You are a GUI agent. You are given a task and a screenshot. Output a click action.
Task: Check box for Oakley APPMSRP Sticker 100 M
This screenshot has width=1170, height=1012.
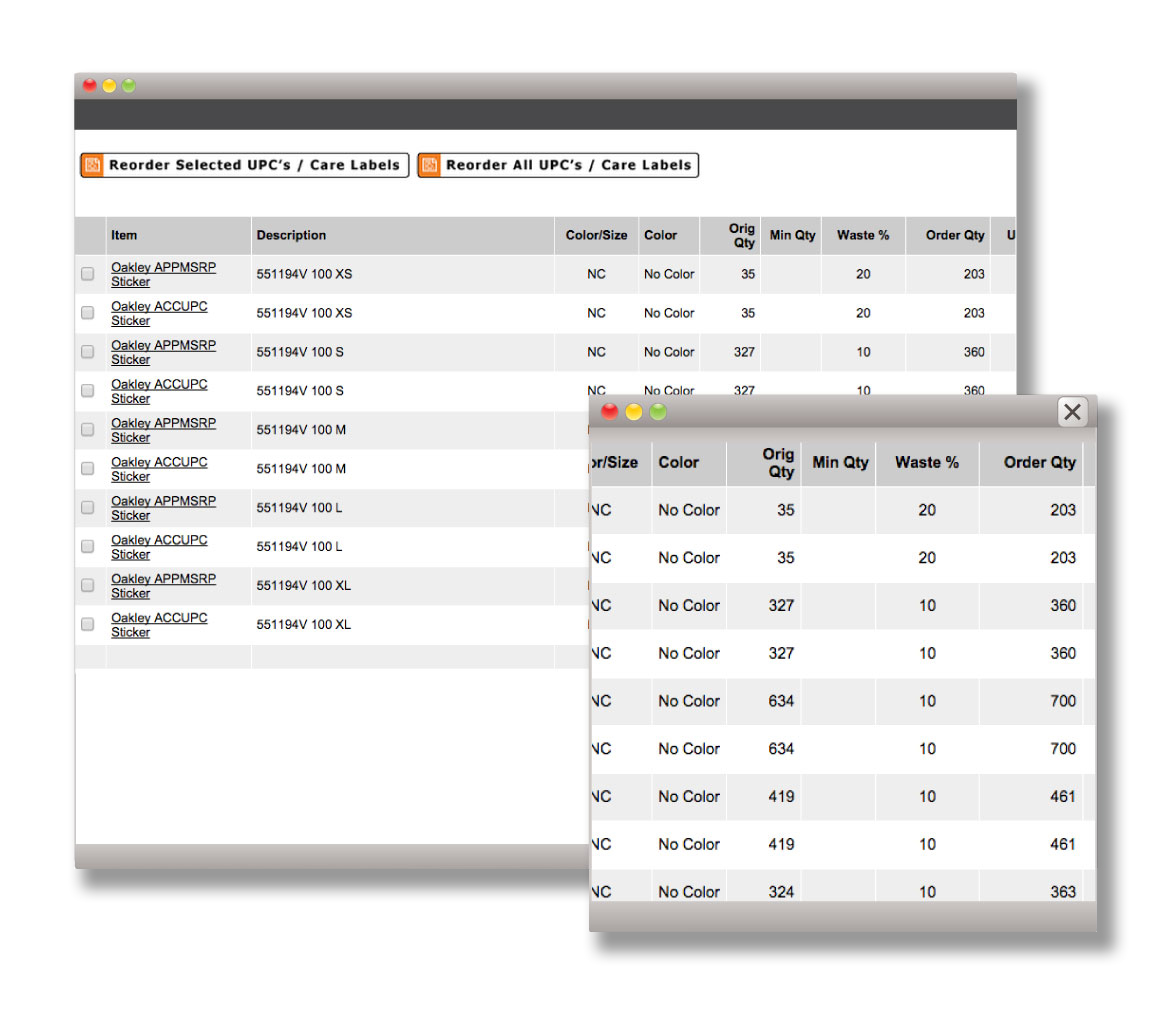click(88, 429)
